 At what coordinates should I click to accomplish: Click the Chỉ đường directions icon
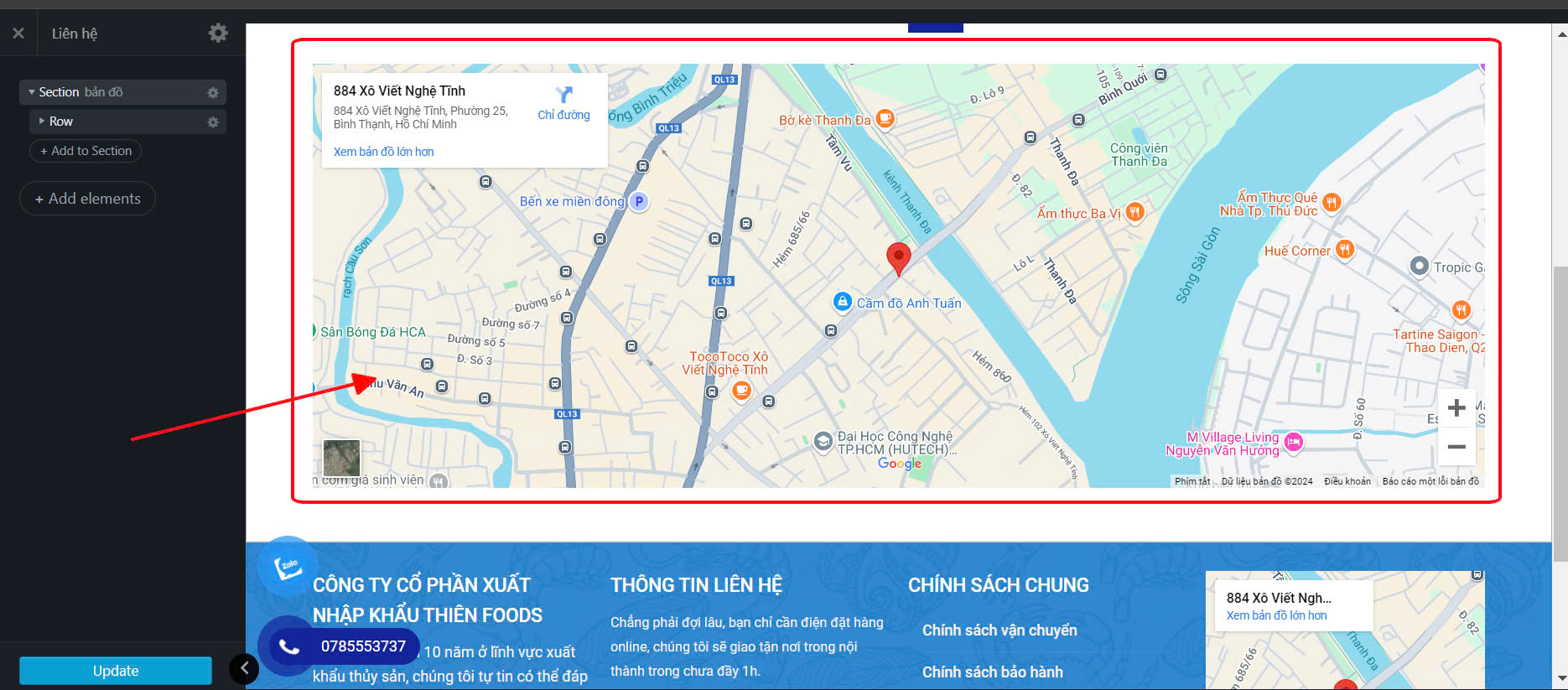(563, 96)
